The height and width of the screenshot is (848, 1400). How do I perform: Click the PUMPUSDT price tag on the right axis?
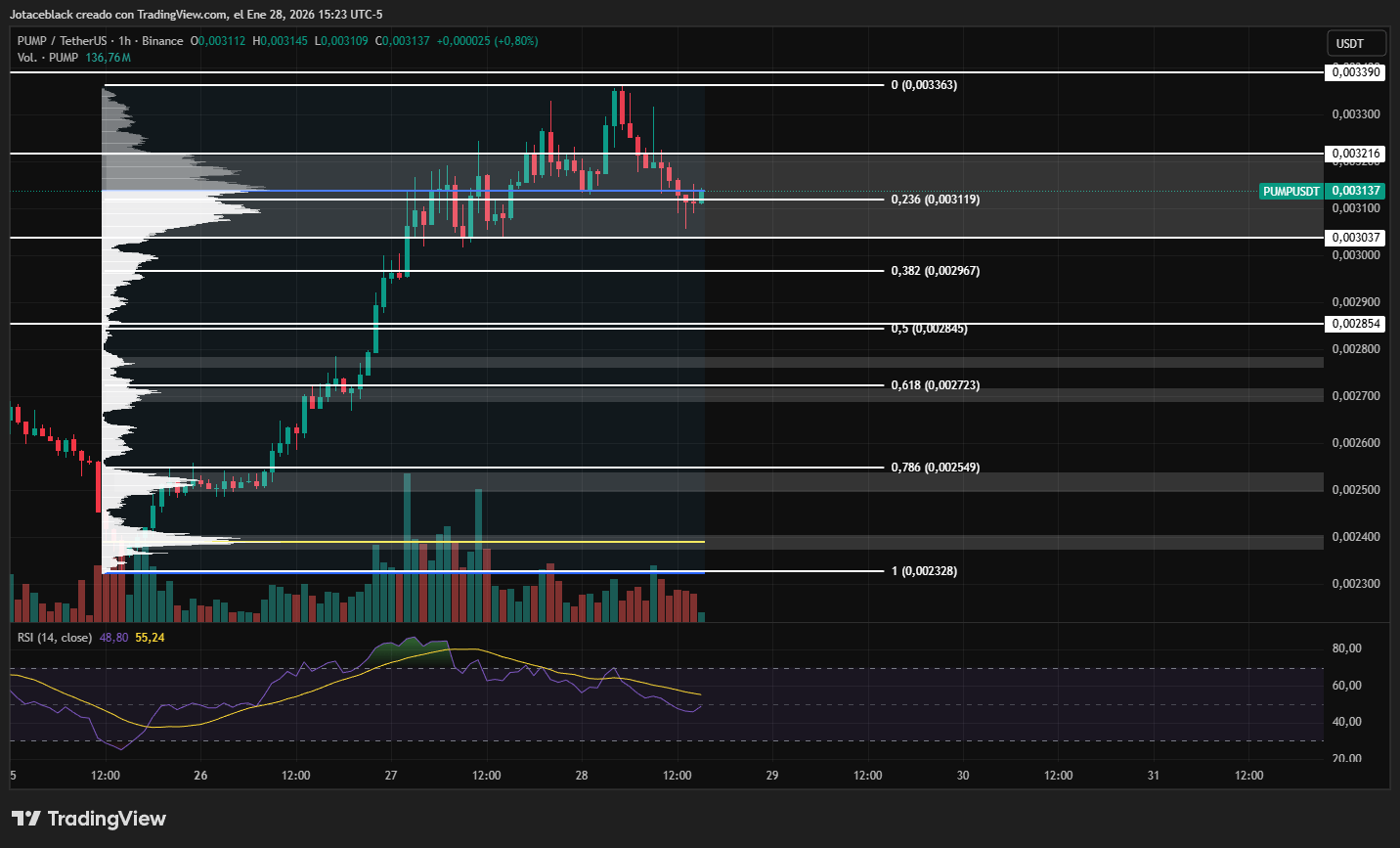click(1291, 191)
